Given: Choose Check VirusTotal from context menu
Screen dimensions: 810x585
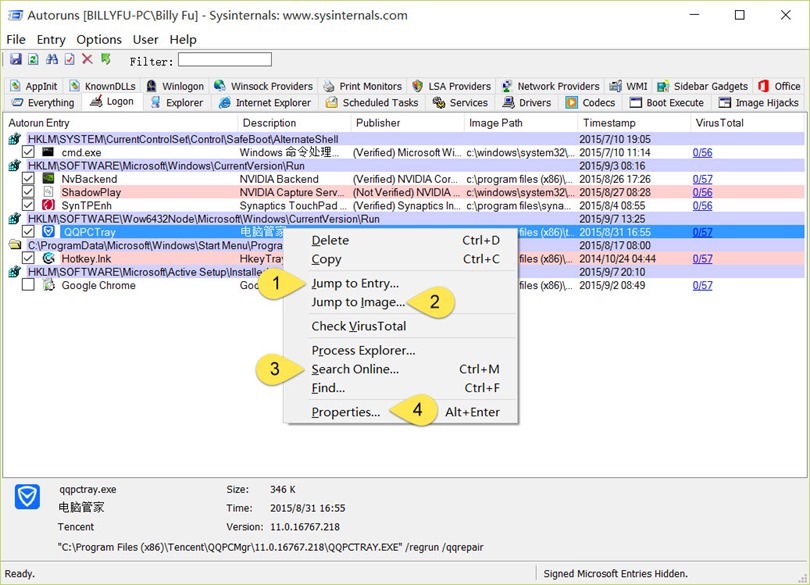Looking at the screenshot, I should pyautogui.click(x=401, y=327).
